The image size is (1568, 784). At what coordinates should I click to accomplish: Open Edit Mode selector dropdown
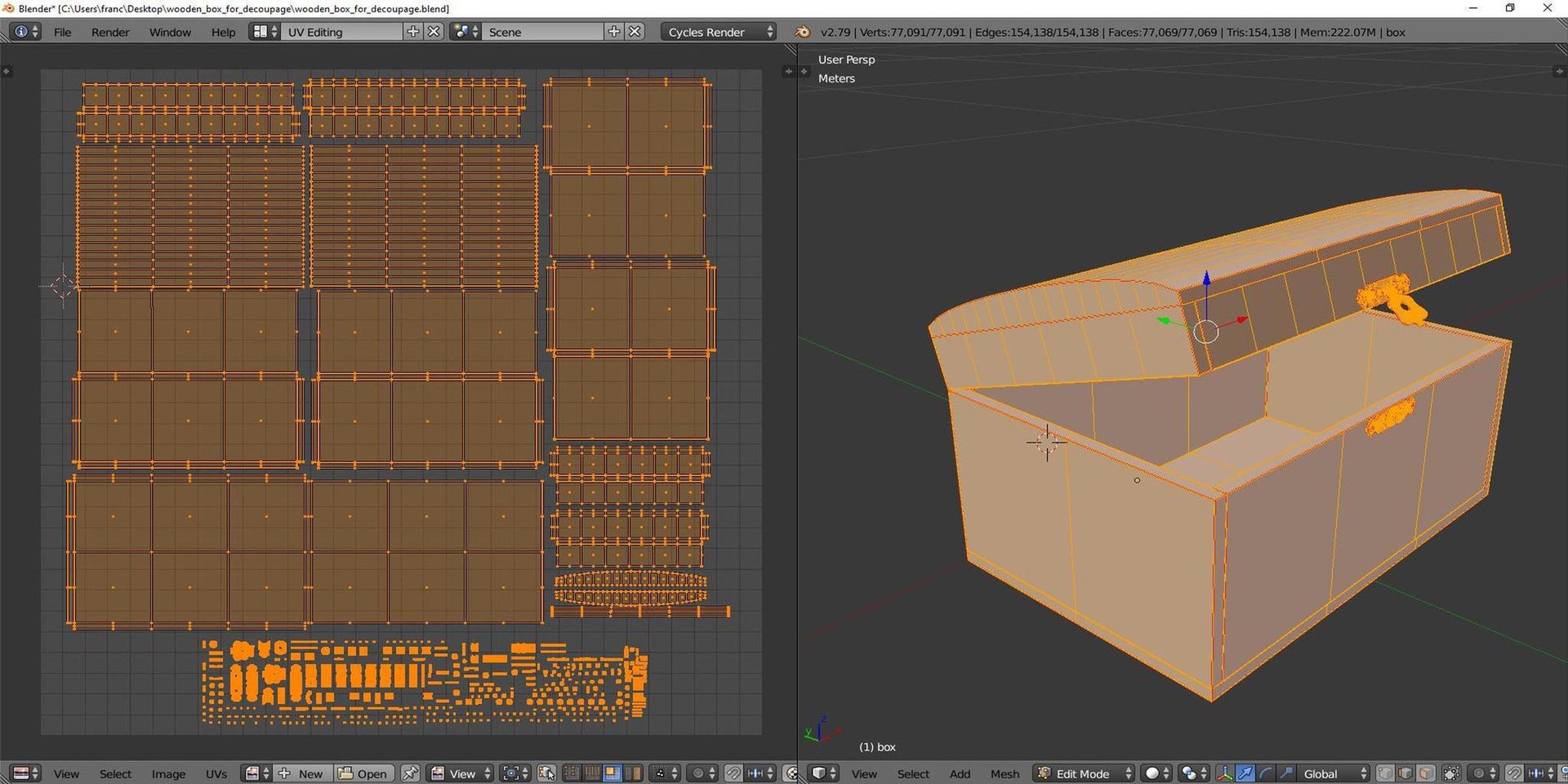[1085, 773]
